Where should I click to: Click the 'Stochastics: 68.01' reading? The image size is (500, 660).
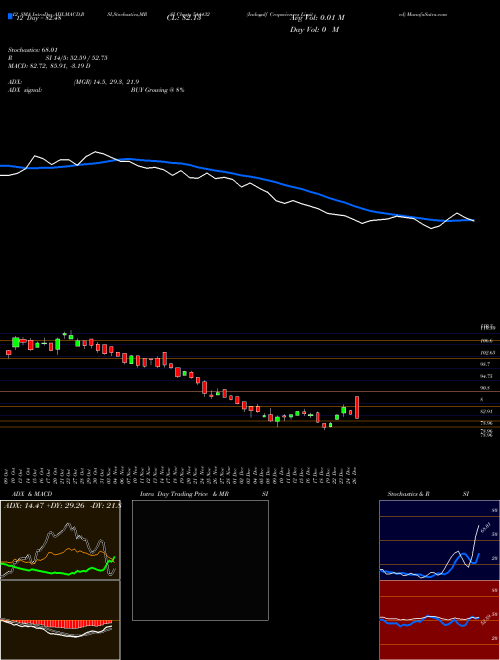tap(33, 50)
